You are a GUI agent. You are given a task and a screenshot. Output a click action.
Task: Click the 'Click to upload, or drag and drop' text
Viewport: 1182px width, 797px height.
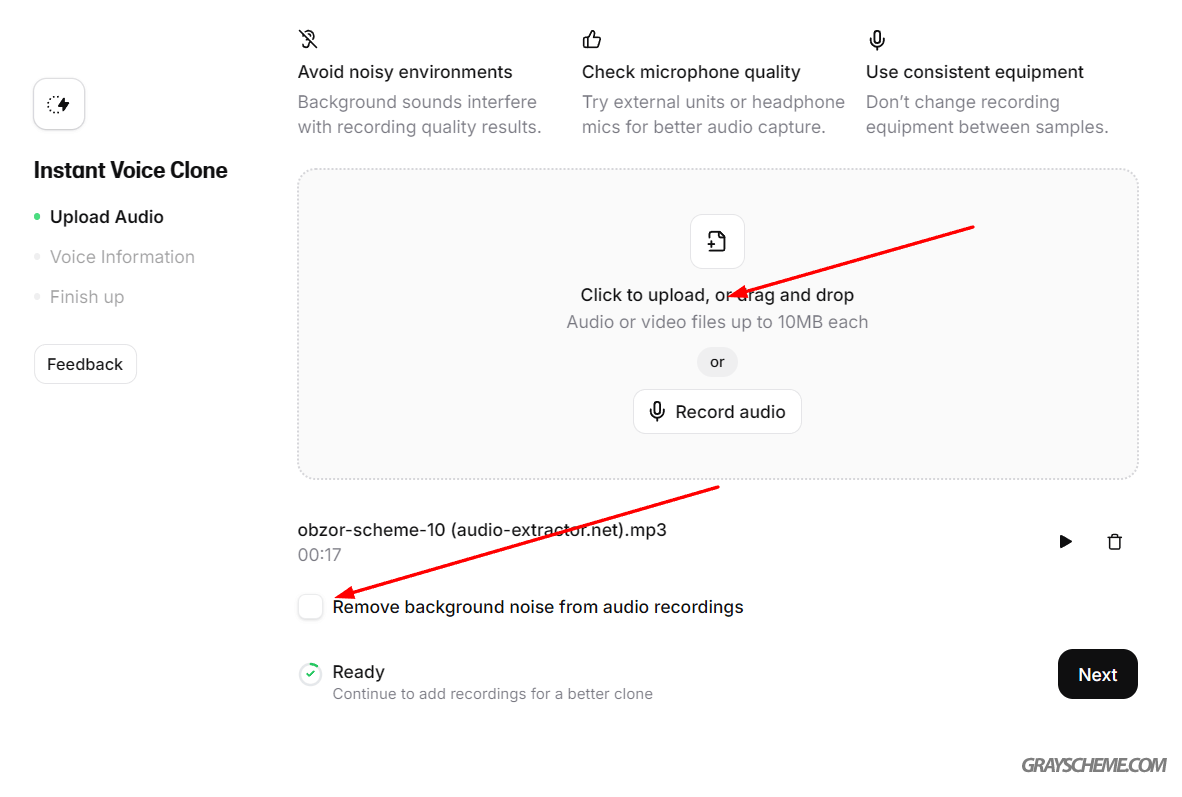click(x=717, y=295)
